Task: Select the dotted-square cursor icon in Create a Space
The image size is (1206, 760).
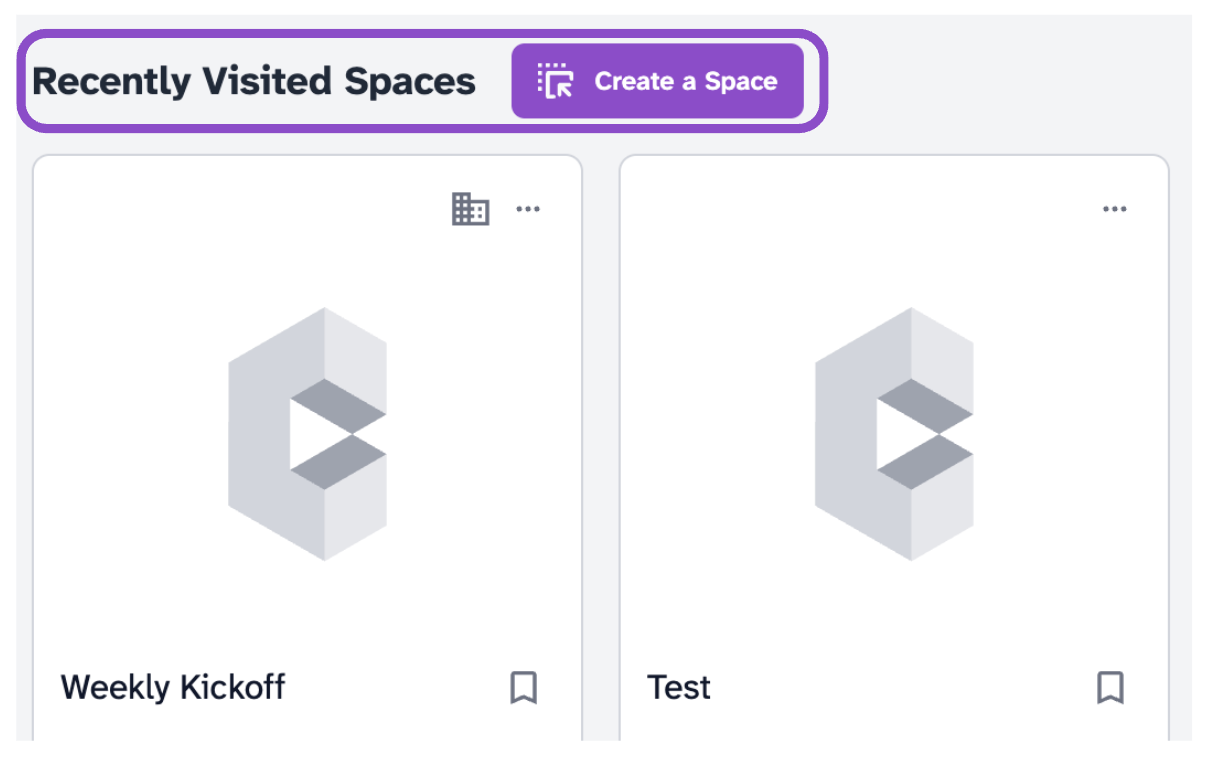Action: click(555, 81)
